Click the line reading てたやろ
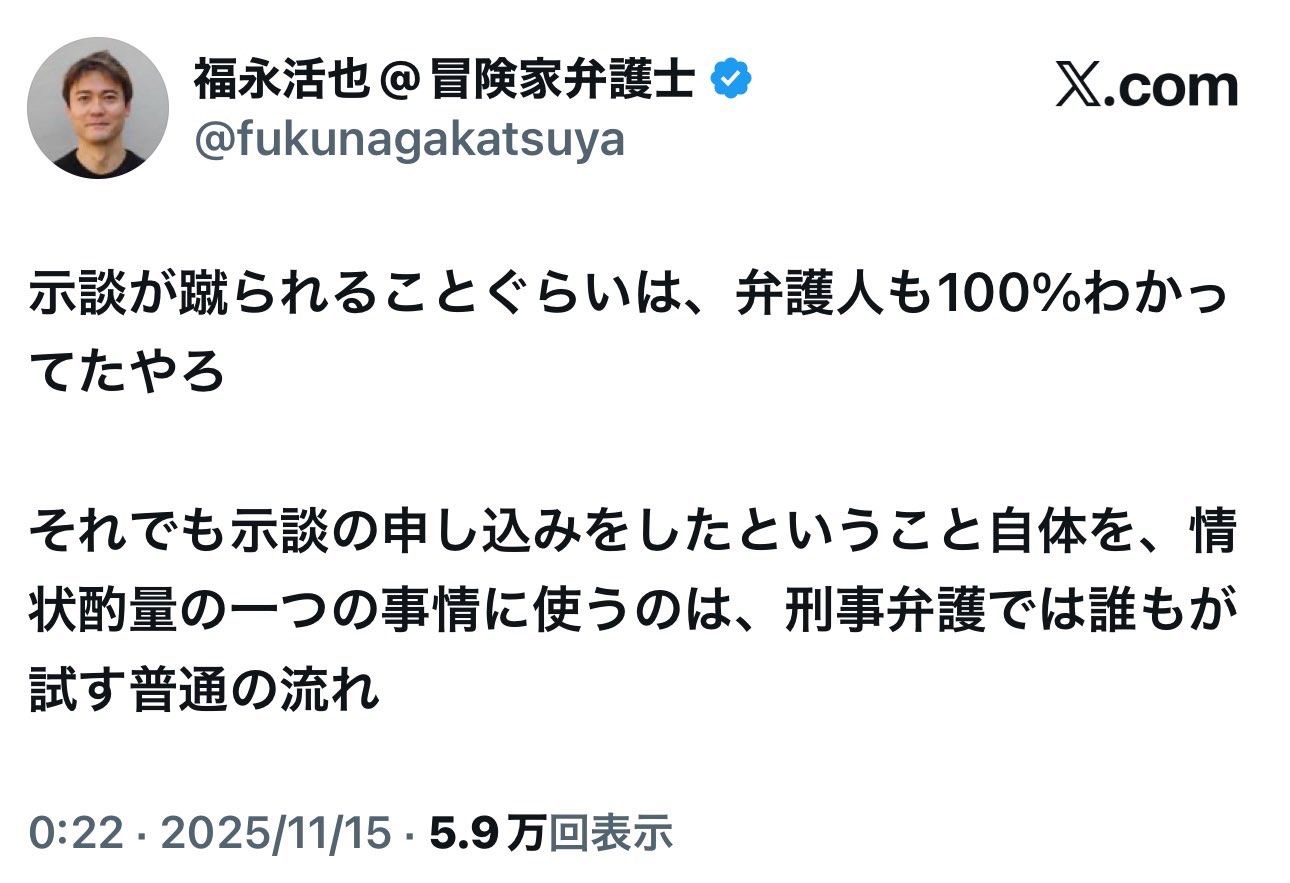The height and width of the screenshot is (883, 1290). coord(126,375)
